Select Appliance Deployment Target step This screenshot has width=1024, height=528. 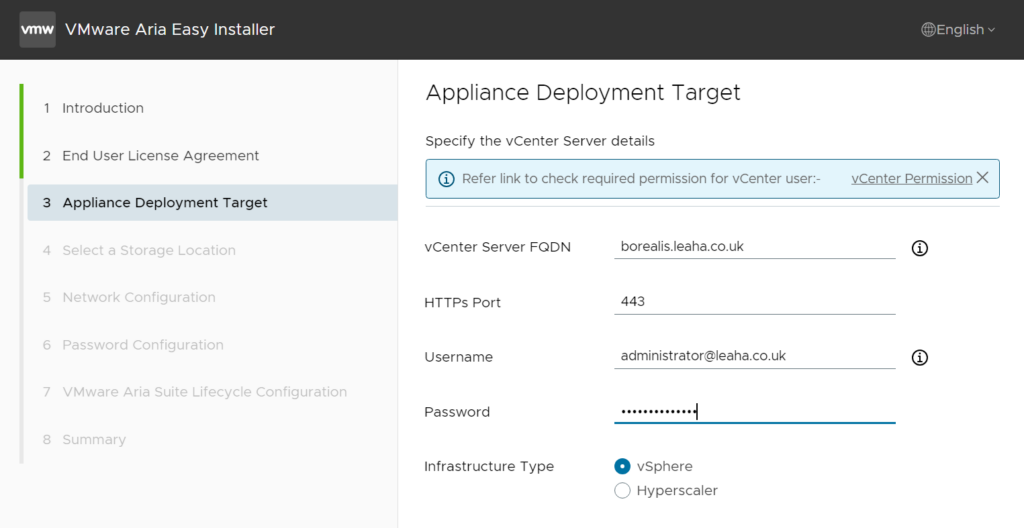tap(212, 203)
